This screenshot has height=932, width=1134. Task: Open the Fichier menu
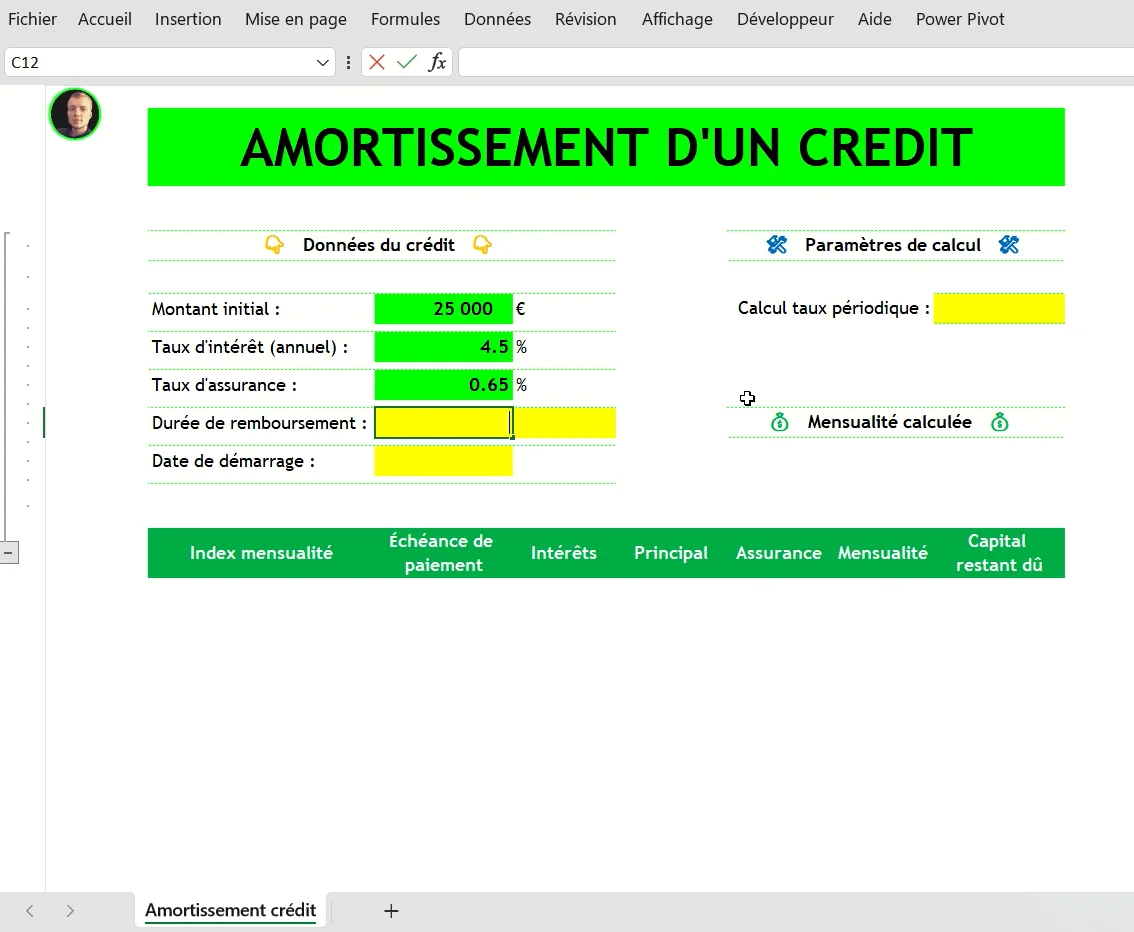pos(33,20)
